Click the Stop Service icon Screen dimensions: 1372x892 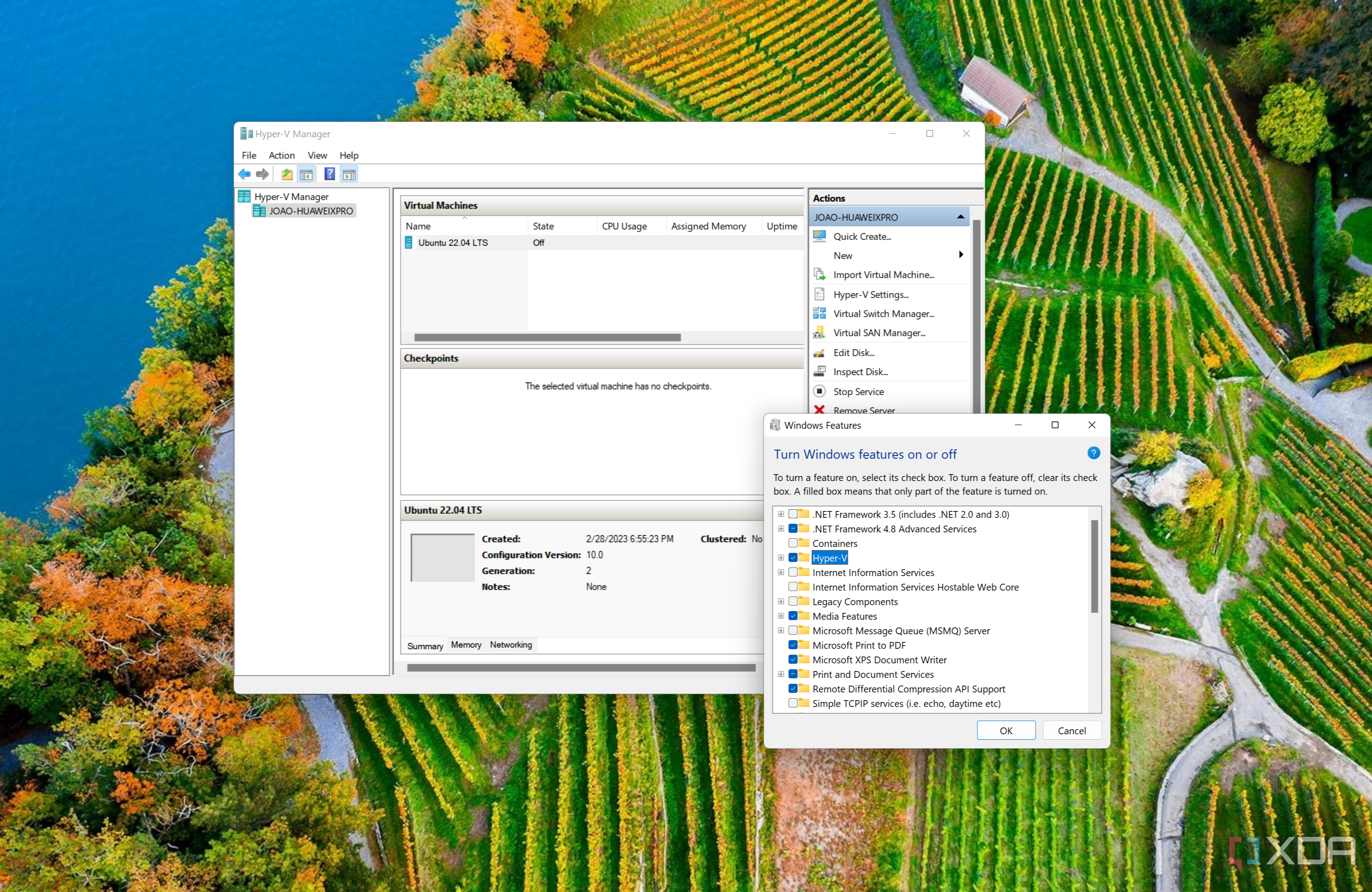(x=819, y=391)
